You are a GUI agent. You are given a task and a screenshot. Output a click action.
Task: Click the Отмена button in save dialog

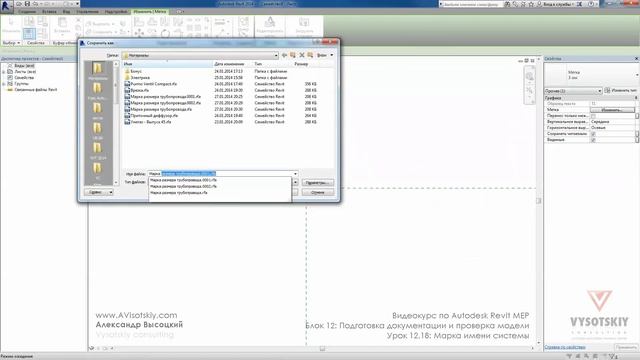[x=318, y=192]
